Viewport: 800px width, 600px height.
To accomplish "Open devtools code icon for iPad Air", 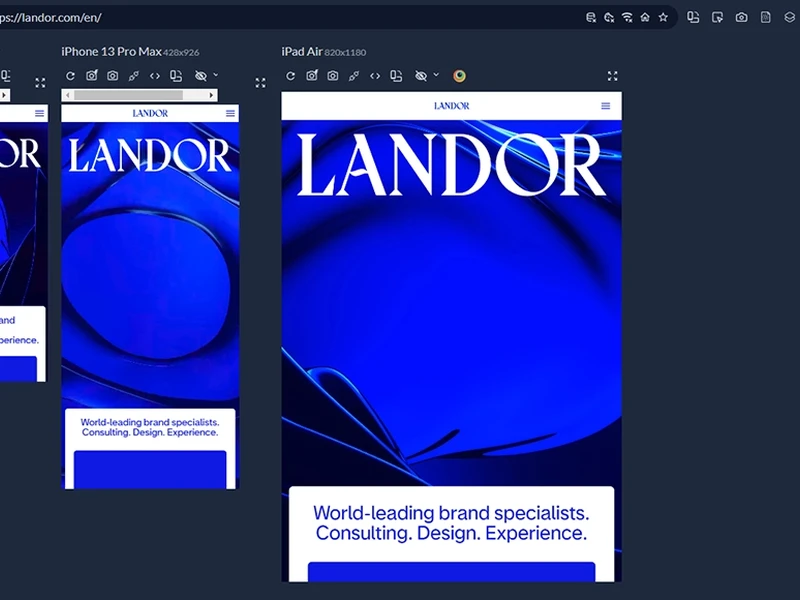I will pos(375,76).
